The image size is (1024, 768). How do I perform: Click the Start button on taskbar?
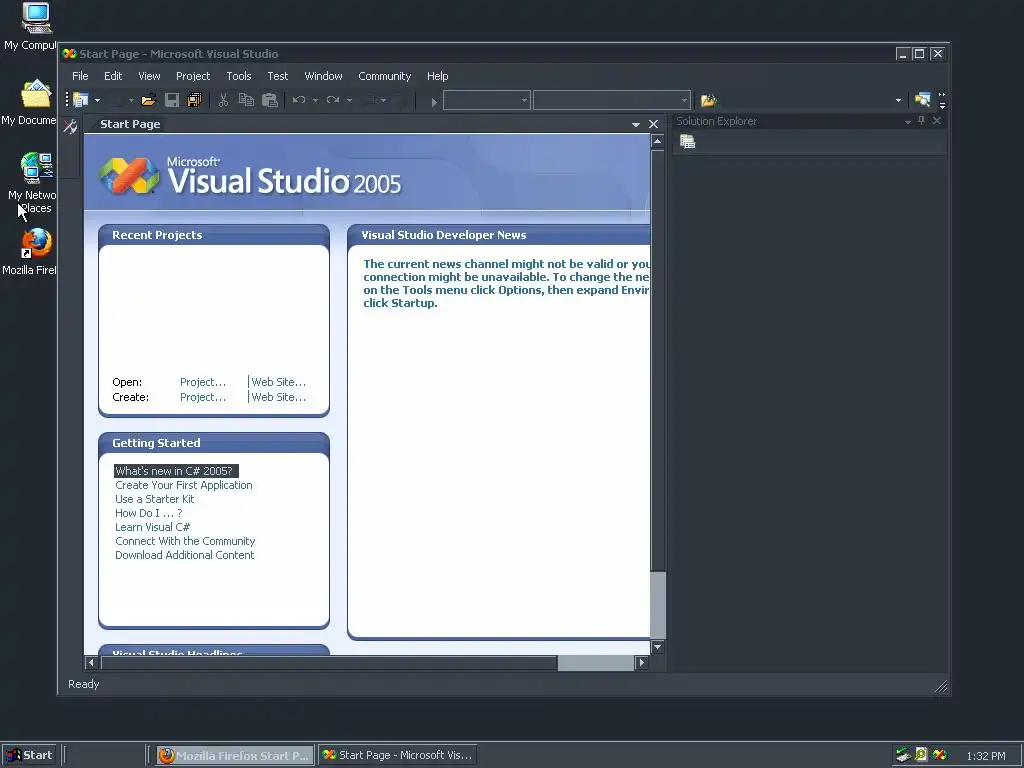29,755
